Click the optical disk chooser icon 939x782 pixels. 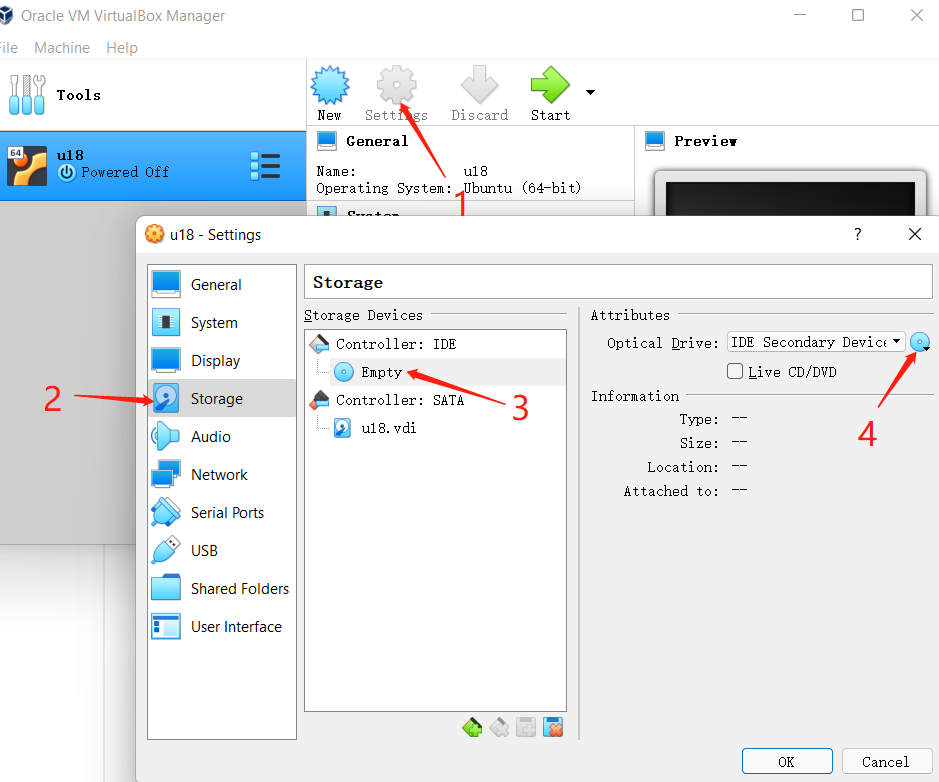pyautogui.click(x=920, y=342)
